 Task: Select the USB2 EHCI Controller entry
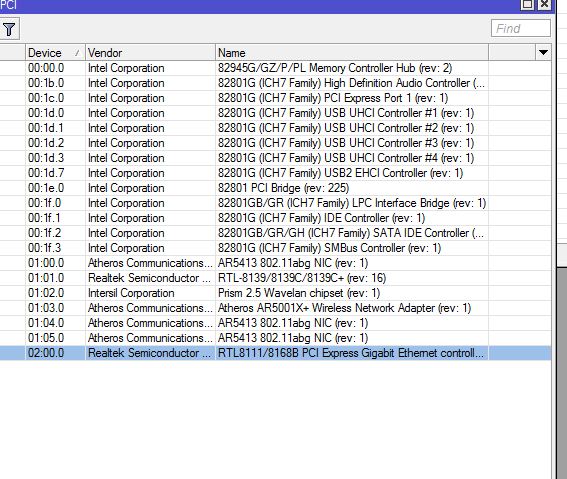click(340, 173)
